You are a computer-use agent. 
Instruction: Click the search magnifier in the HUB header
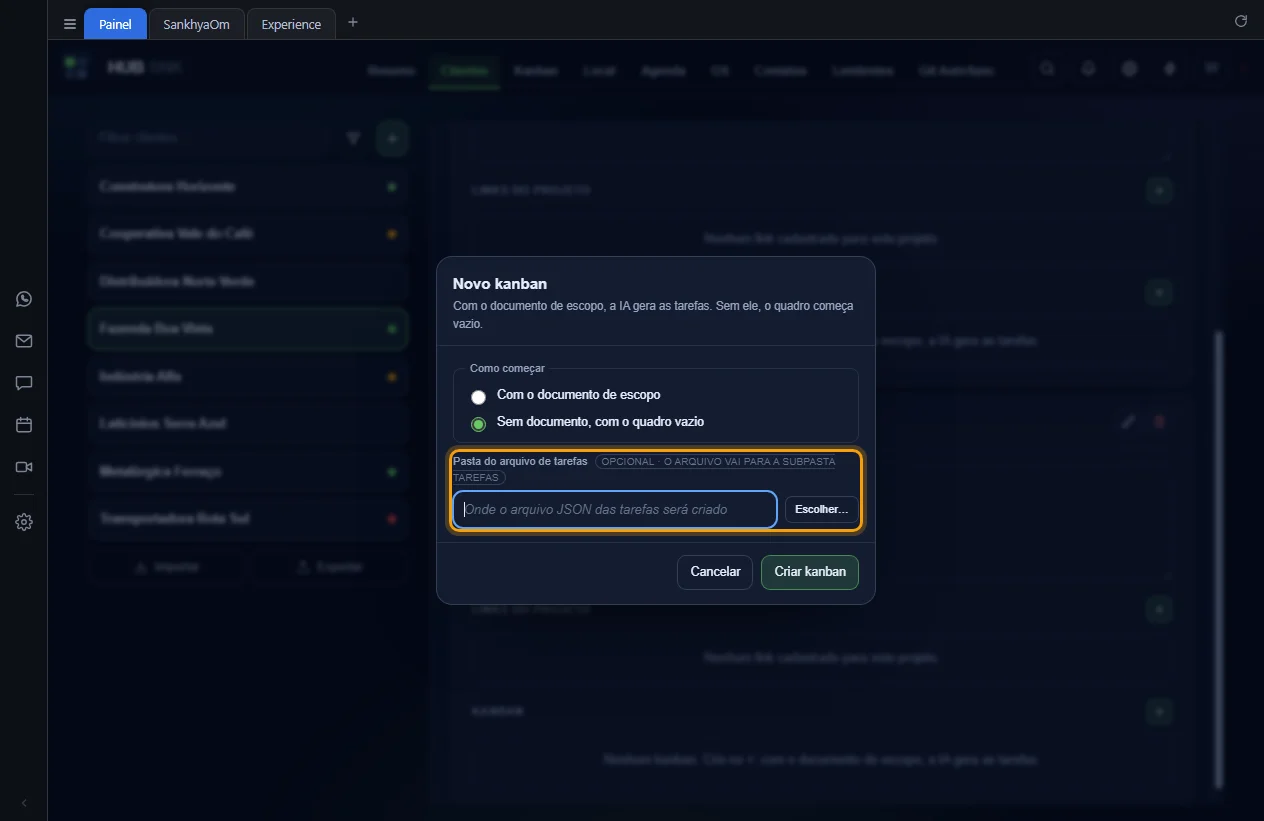[x=1047, y=69]
